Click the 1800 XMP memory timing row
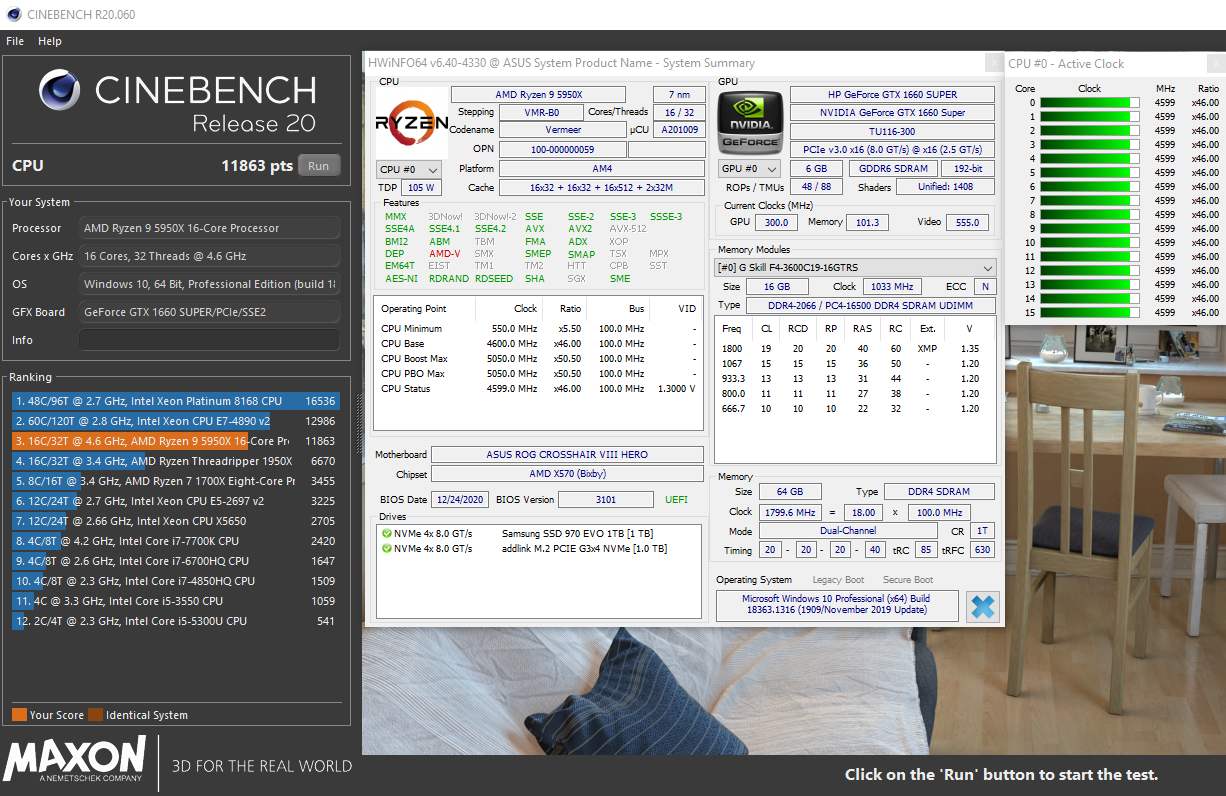Image resolution: width=1226 pixels, height=796 pixels. [x=856, y=349]
